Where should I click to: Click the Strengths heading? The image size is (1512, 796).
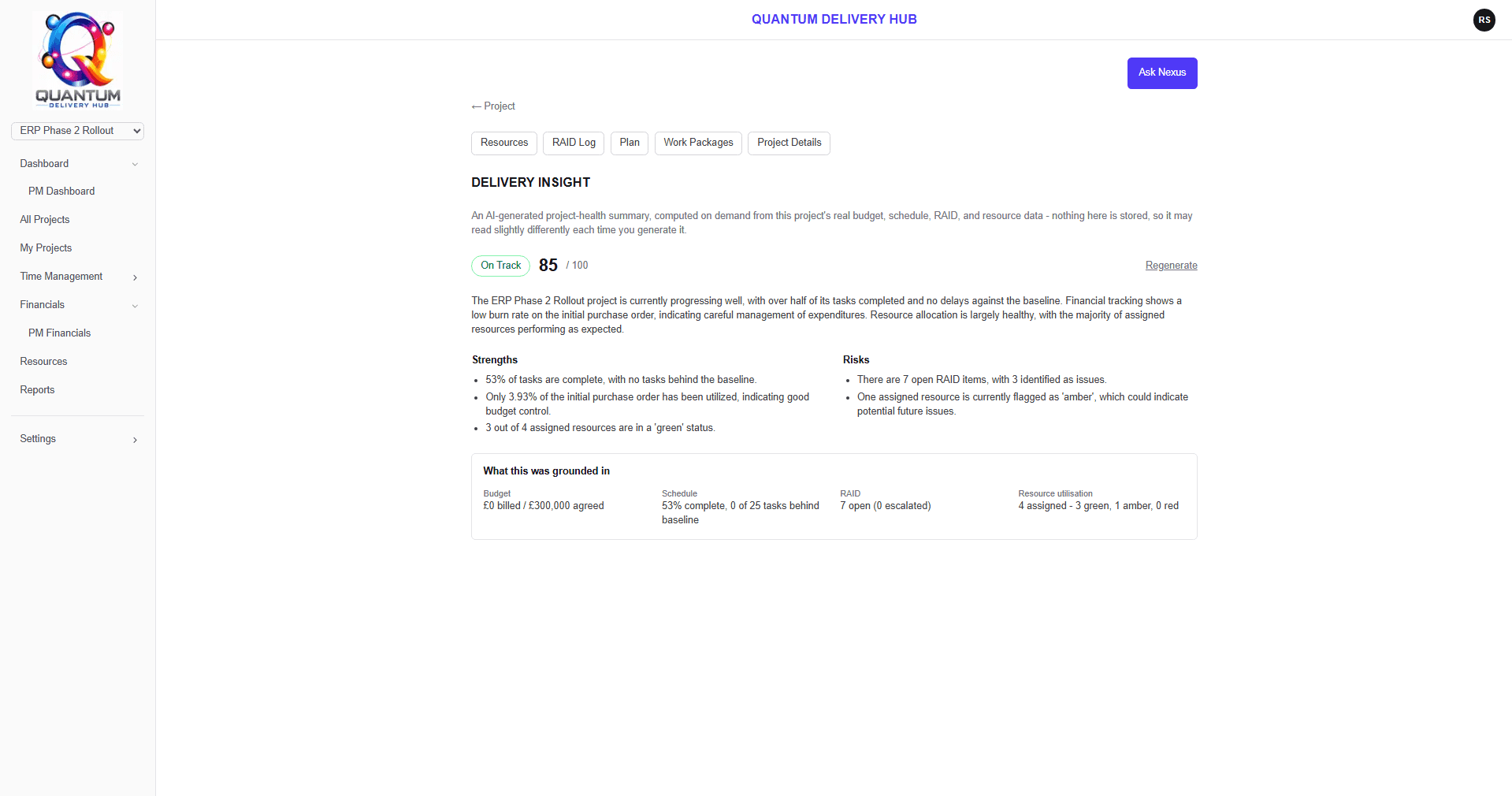click(495, 360)
